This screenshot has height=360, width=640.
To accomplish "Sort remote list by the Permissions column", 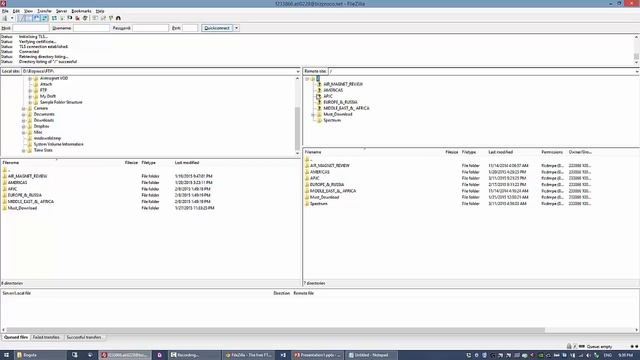I will tap(552, 152).
